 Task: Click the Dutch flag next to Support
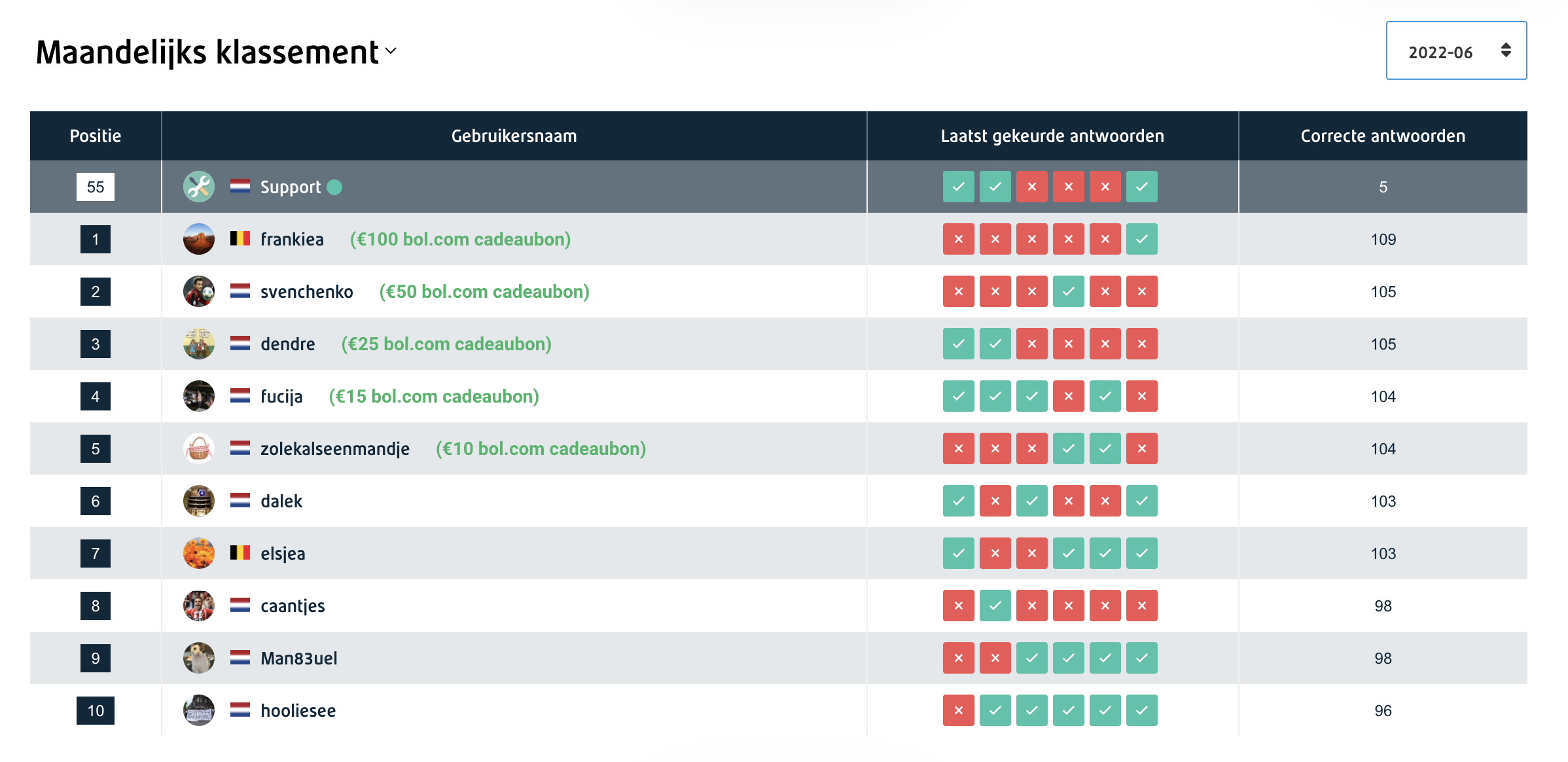tap(240, 186)
